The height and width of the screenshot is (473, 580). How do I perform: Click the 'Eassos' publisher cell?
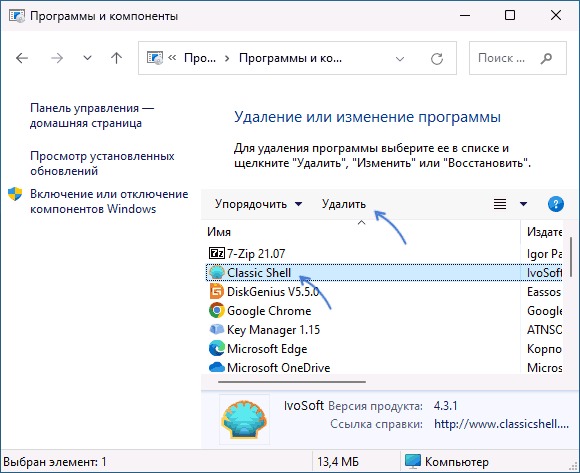click(544, 292)
